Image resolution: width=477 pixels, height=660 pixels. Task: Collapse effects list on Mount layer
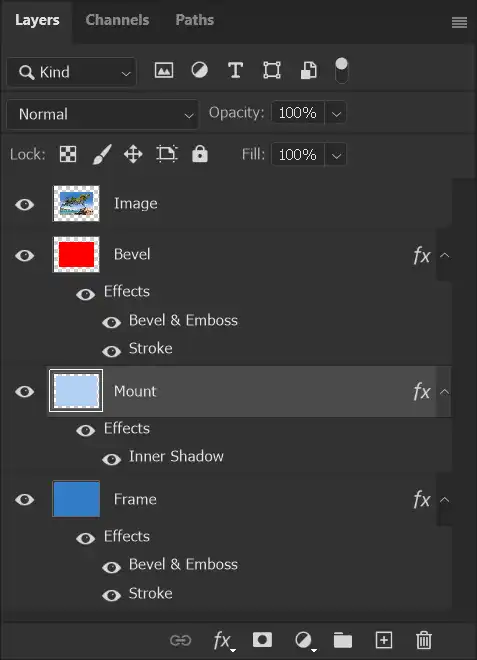coord(445,391)
